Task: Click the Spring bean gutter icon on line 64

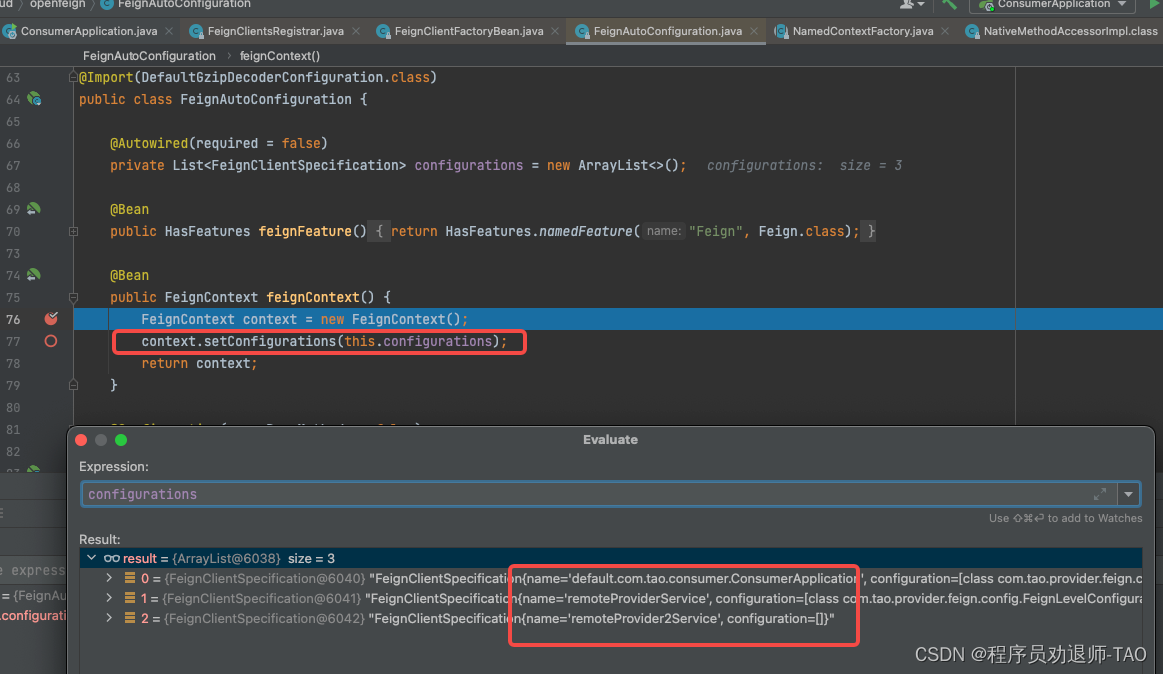Action: click(34, 99)
